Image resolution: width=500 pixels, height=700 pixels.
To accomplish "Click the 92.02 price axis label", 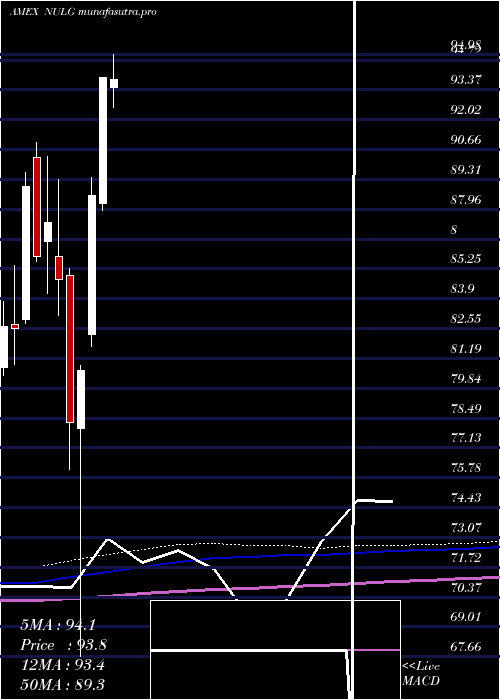I will pyautogui.click(x=466, y=110).
